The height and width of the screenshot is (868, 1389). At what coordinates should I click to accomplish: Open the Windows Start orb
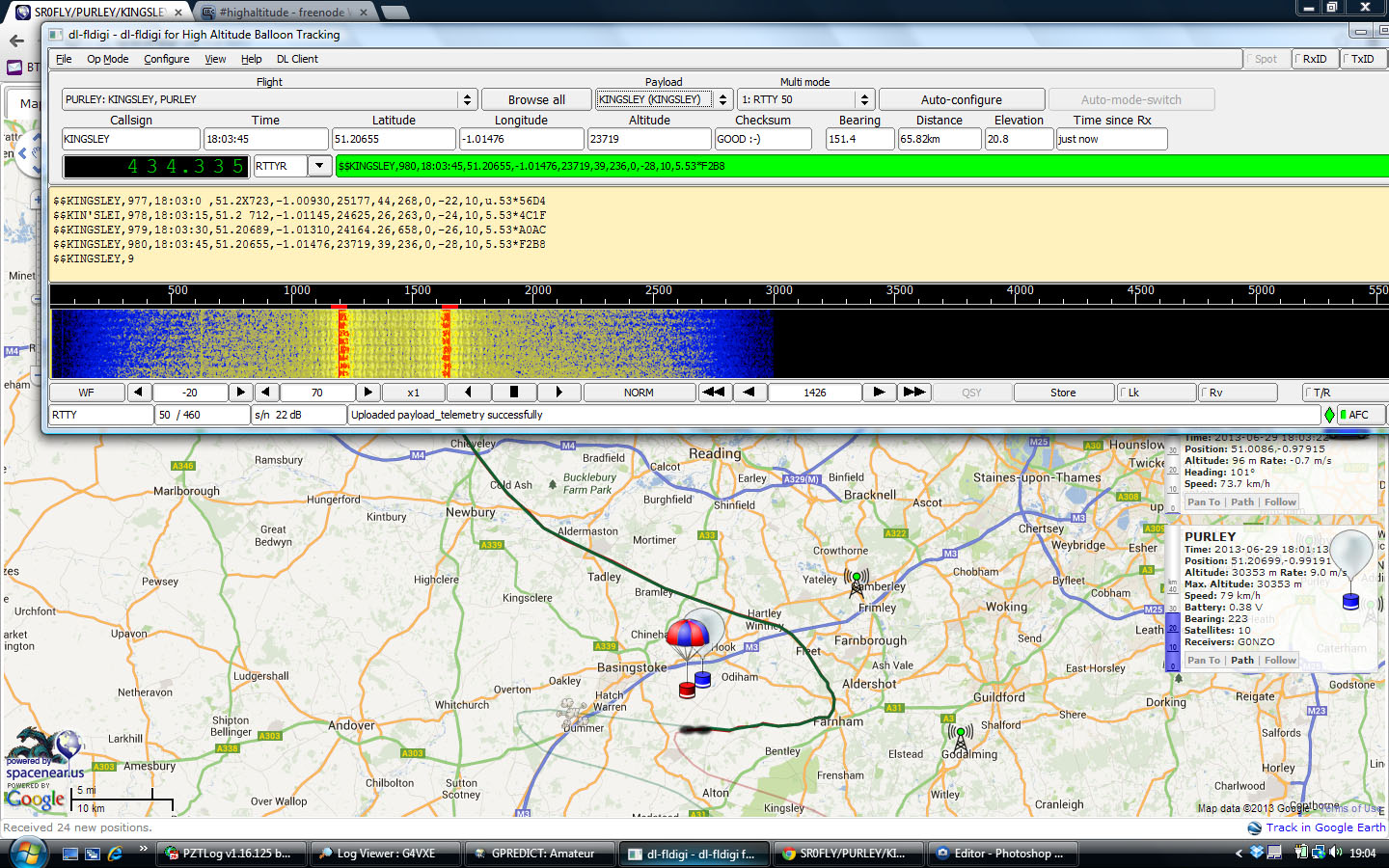(x=27, y=854)
